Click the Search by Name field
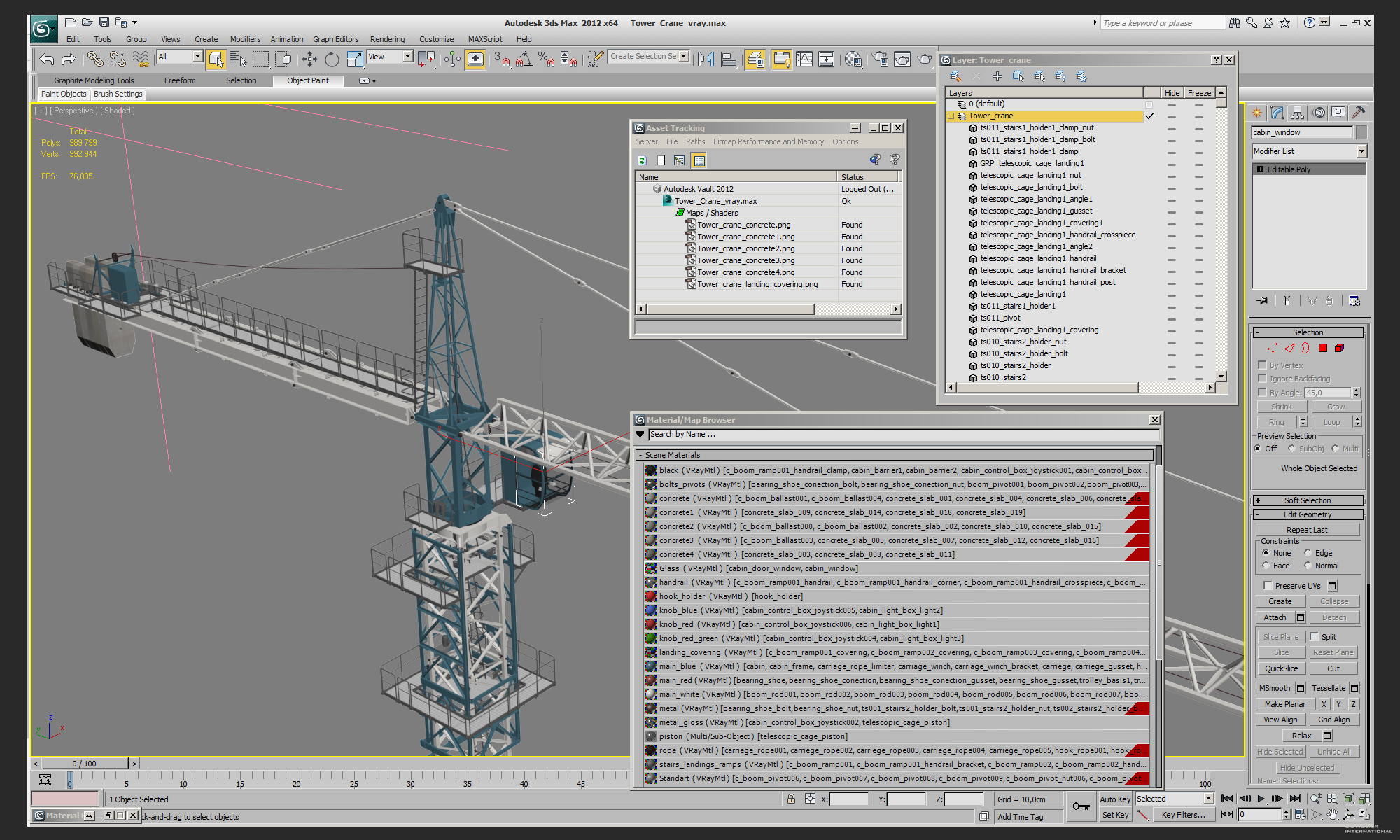This screenshot has height=840, width=1400. point(903,435)
